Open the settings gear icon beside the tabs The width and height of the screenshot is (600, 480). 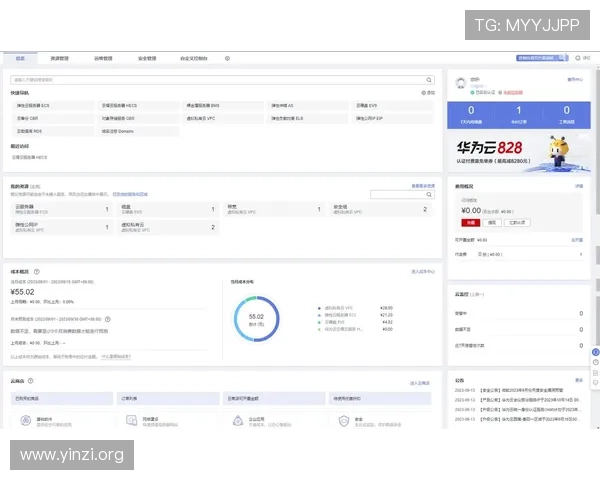click(227, 59)
